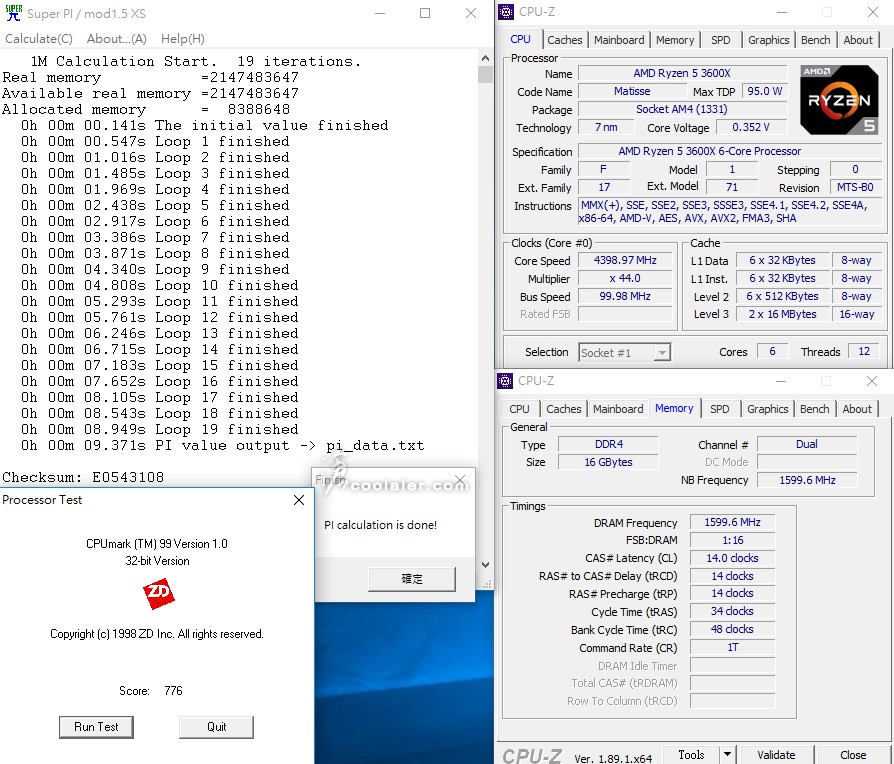The height and width of the screenshot is (764, 894).
Task: Open About tab in lower CPU-Z window
Action: coord(857,409)
